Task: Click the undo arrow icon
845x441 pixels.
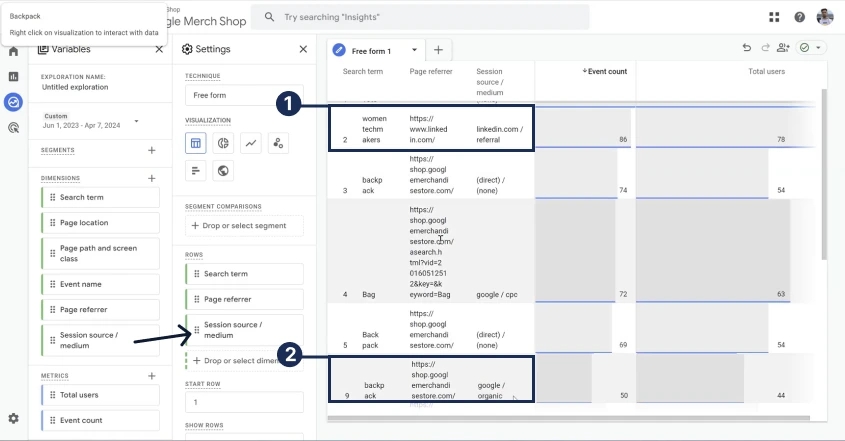Action: [x=747, y=48]
